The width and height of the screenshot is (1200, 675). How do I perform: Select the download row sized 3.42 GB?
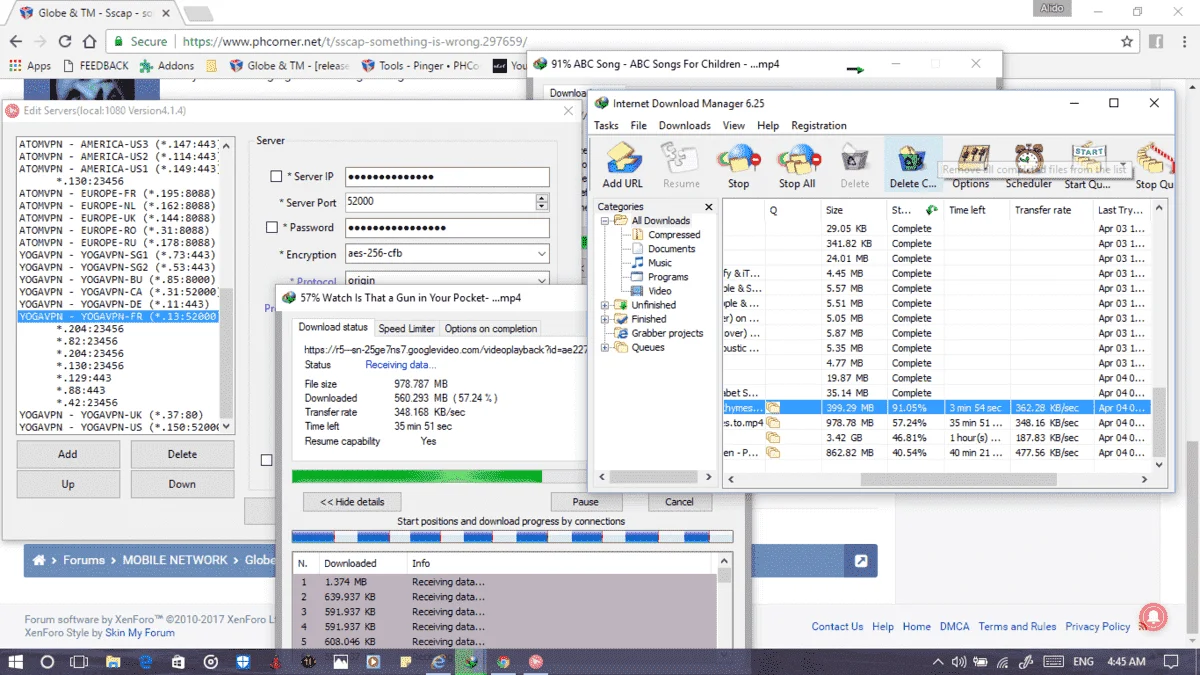tap(936, 438)
